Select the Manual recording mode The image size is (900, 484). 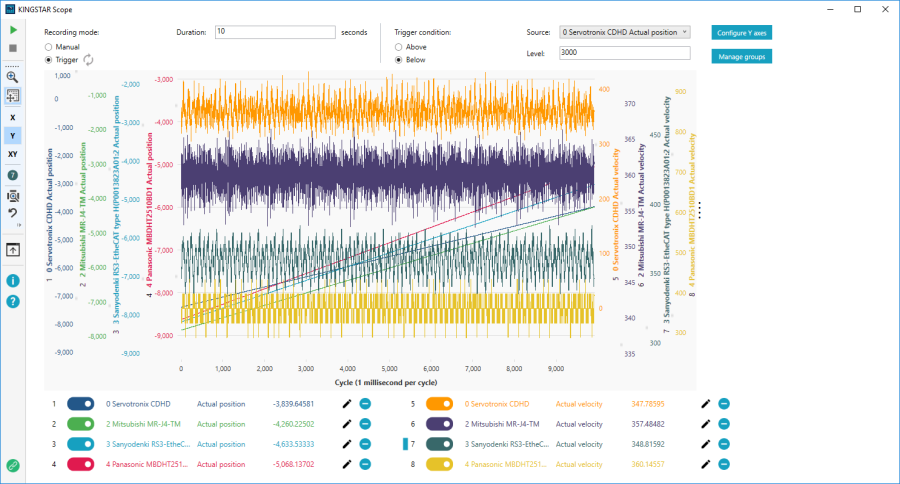click(x=48, y=47)
